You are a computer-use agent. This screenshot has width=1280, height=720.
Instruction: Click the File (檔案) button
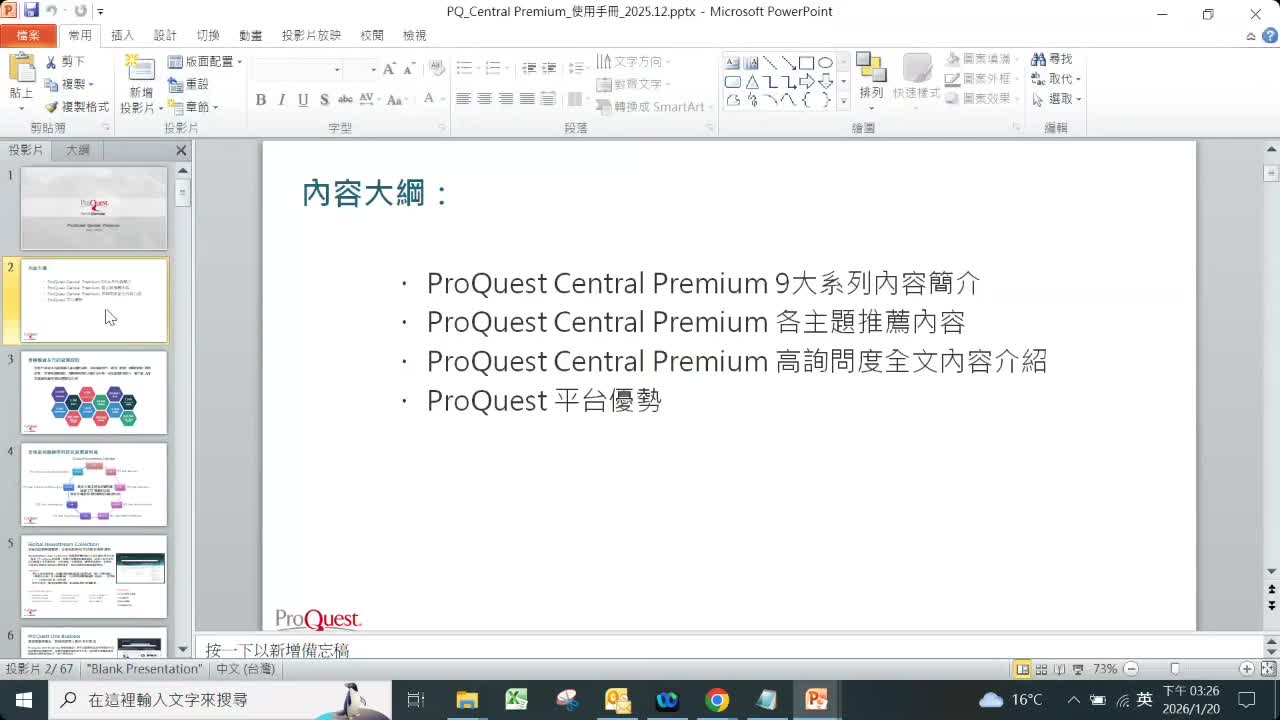28,35
